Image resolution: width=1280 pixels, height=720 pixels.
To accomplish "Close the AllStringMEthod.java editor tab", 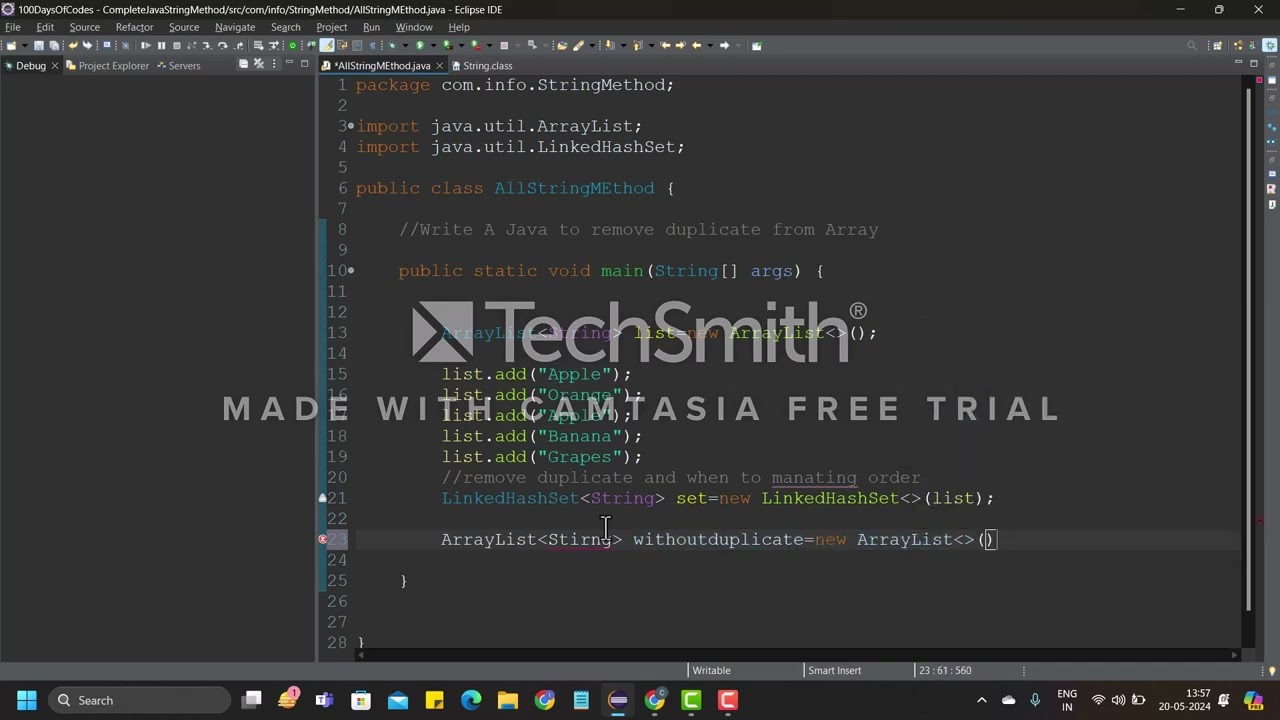I will pos(439,65).
